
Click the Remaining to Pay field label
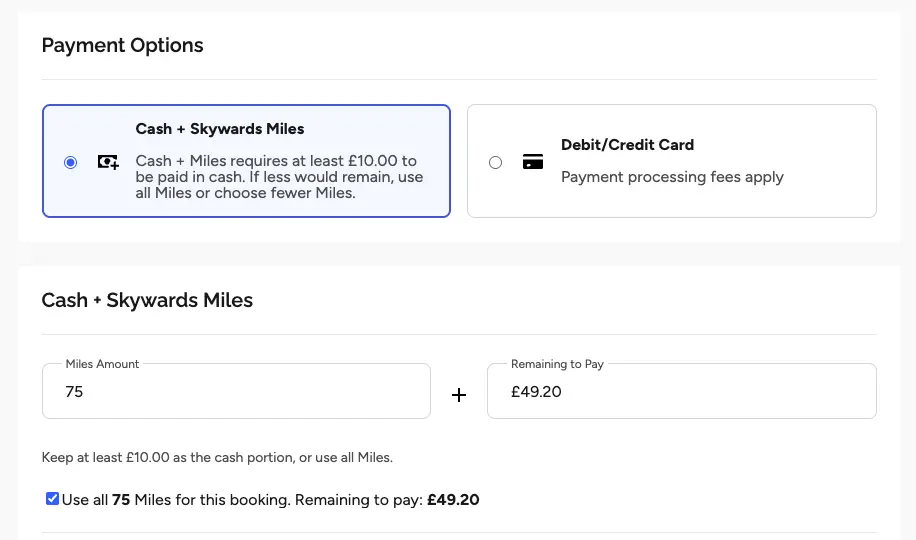coord(557,364)
